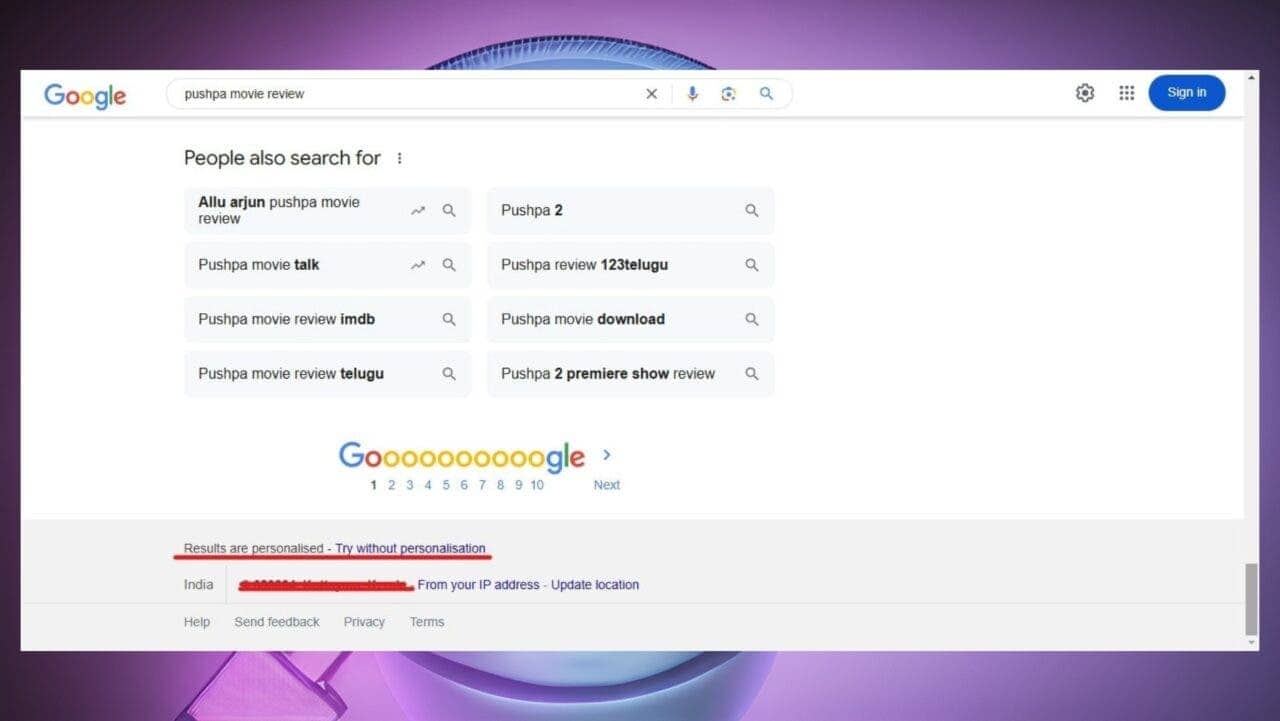Go to results page 7
The image size is (1280, 721).
point(482,485)
